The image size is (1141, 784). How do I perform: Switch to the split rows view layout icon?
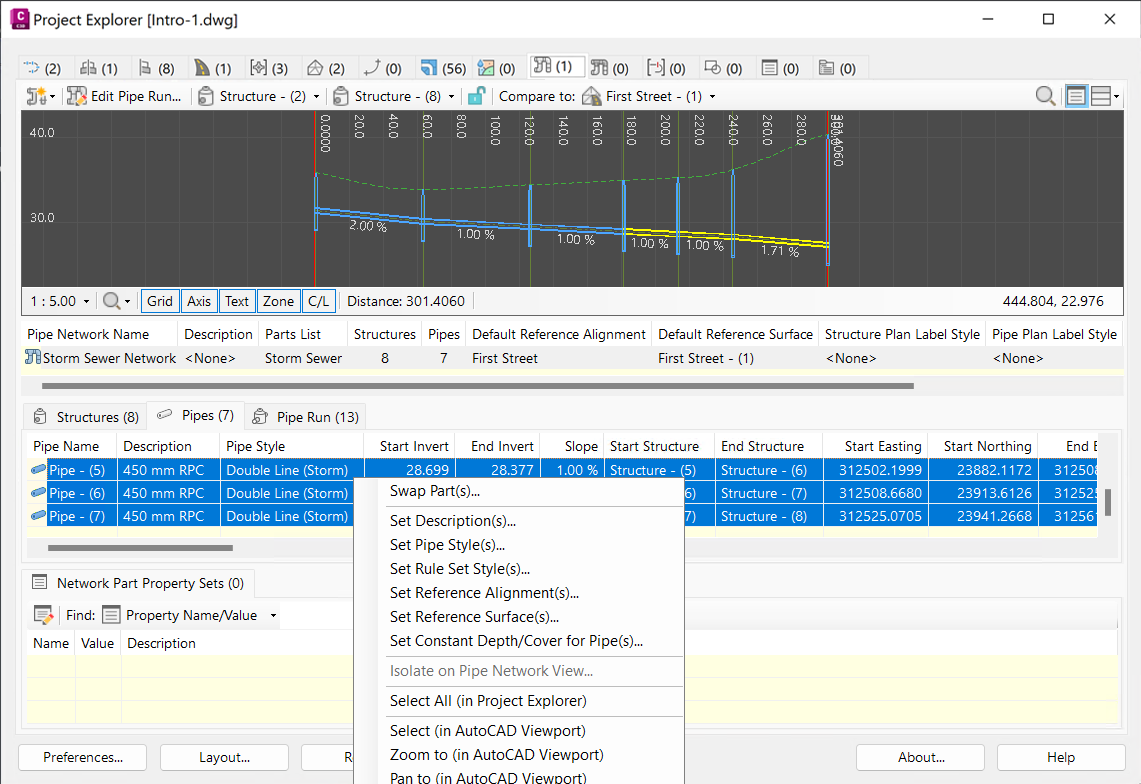1101,96
